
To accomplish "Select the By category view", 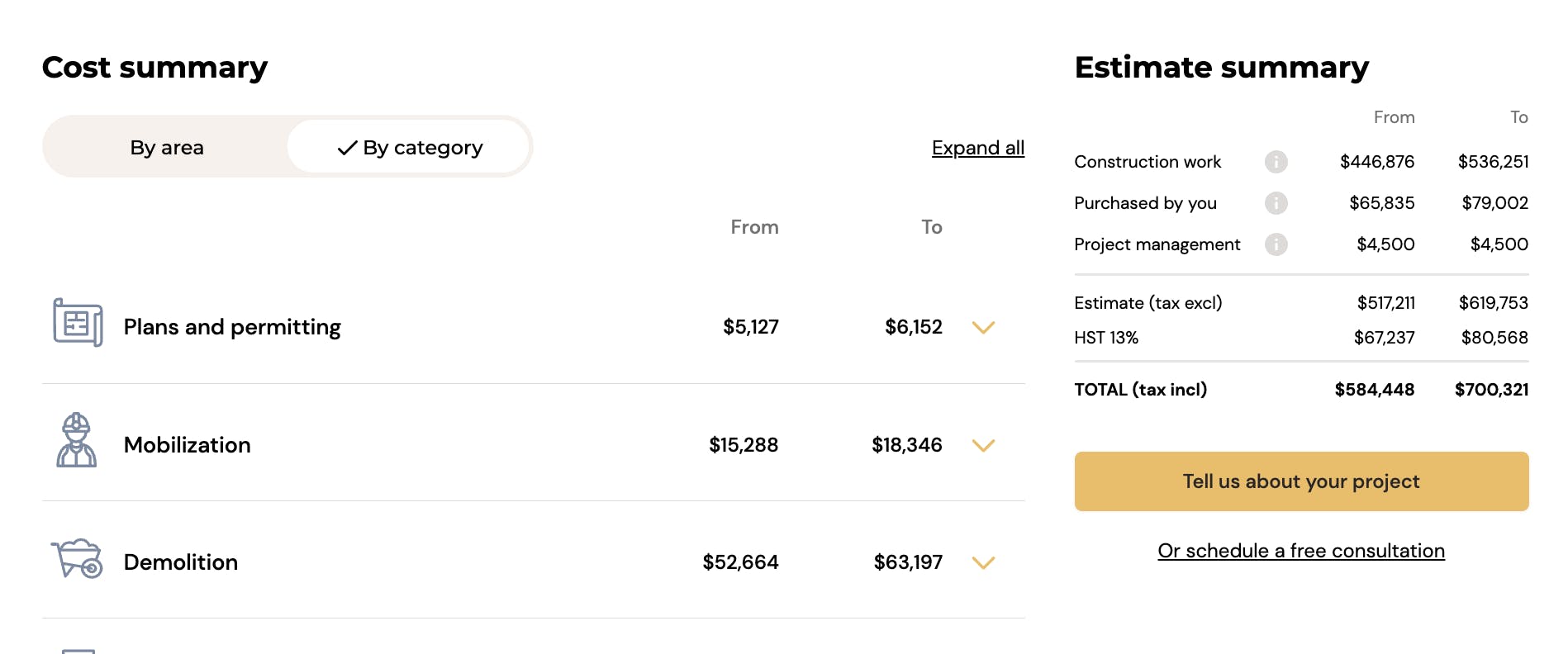I will click(x=408, y=147).
